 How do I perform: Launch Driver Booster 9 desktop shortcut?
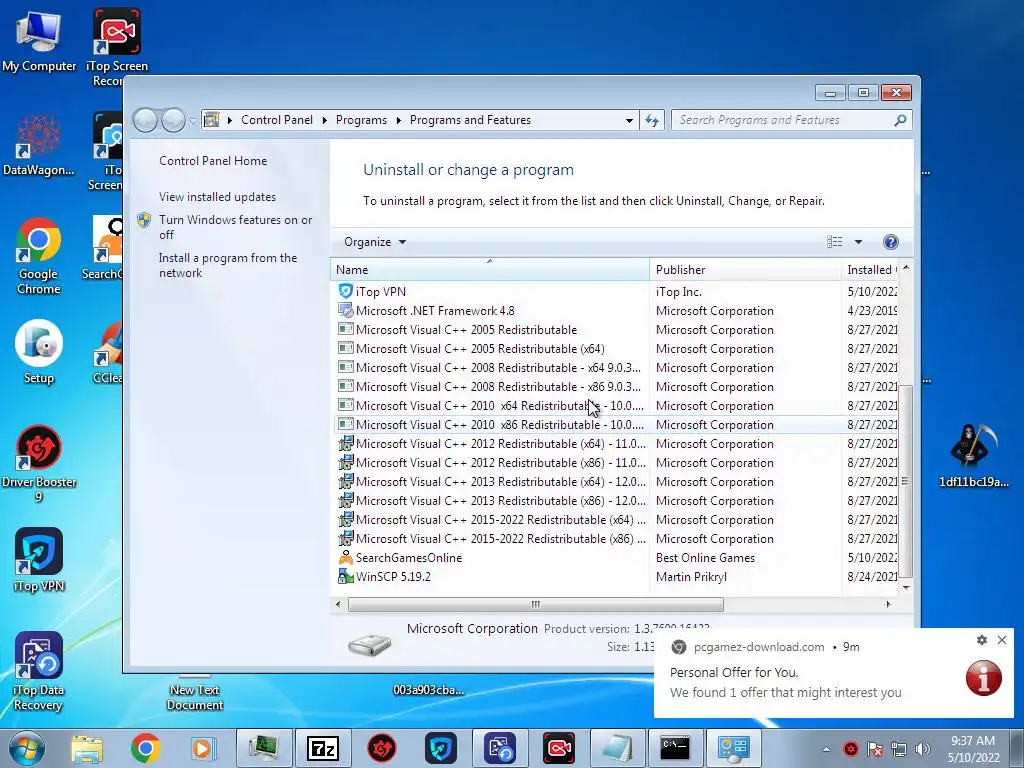point(39,463)
